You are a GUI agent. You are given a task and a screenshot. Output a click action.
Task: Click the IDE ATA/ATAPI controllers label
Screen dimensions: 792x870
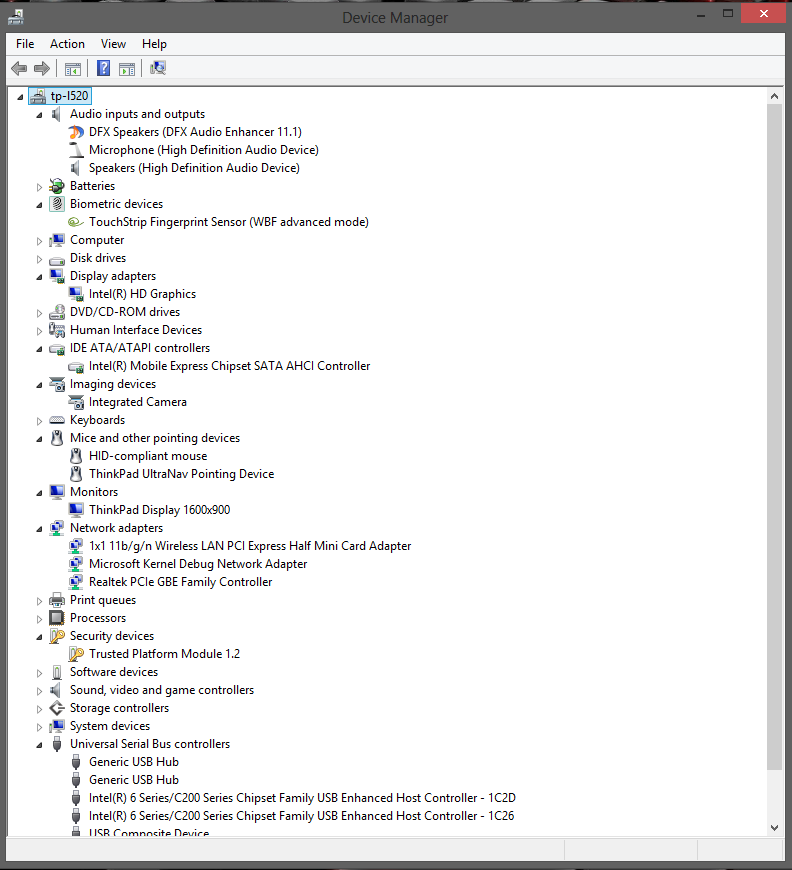(x=140, y=348)
